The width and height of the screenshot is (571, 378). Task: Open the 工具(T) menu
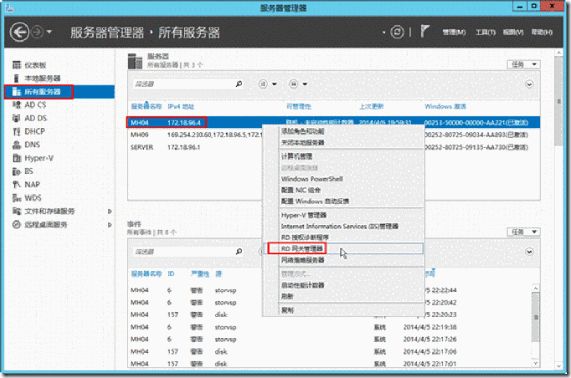pos(486,32)
